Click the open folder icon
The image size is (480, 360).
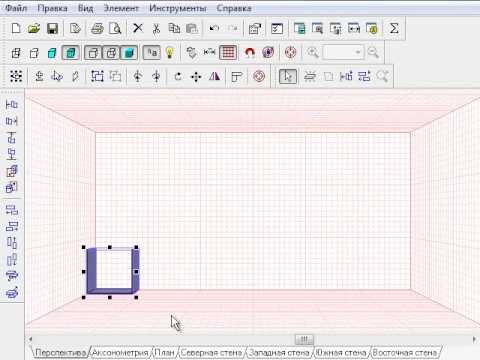(34, 29)
